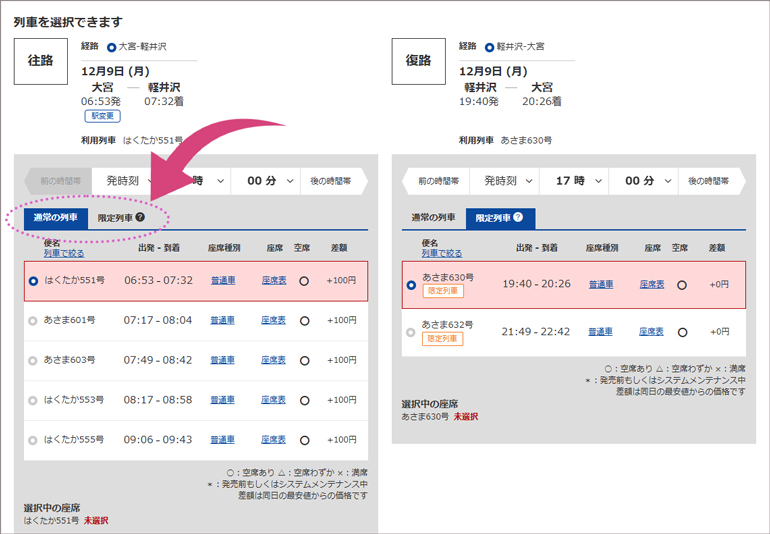Open 普通車 link for はくたか553号
770x534 pixels.
pyautogui.click(x=222, y=400)
